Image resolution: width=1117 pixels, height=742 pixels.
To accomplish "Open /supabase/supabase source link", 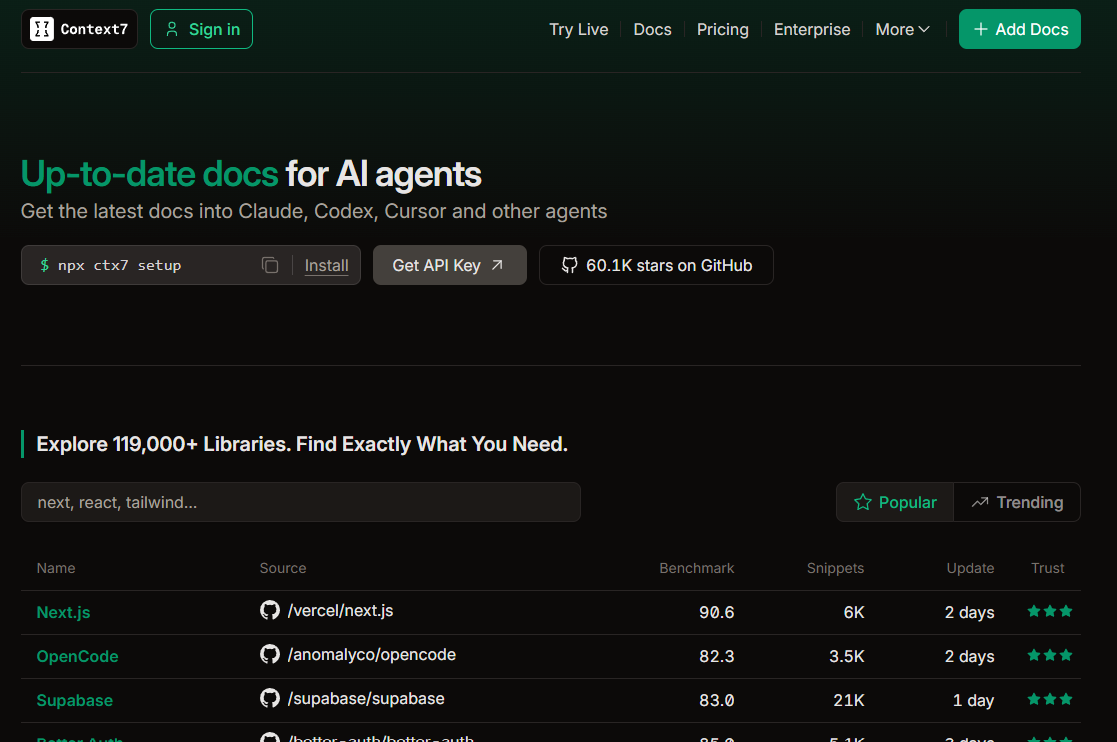I will pyautogui.click(x=365, y=699).
